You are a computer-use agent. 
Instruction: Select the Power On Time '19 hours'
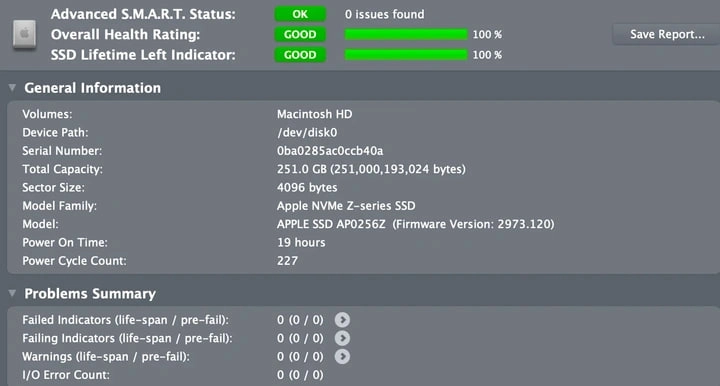pyautogui.click(x=301, y=243)
